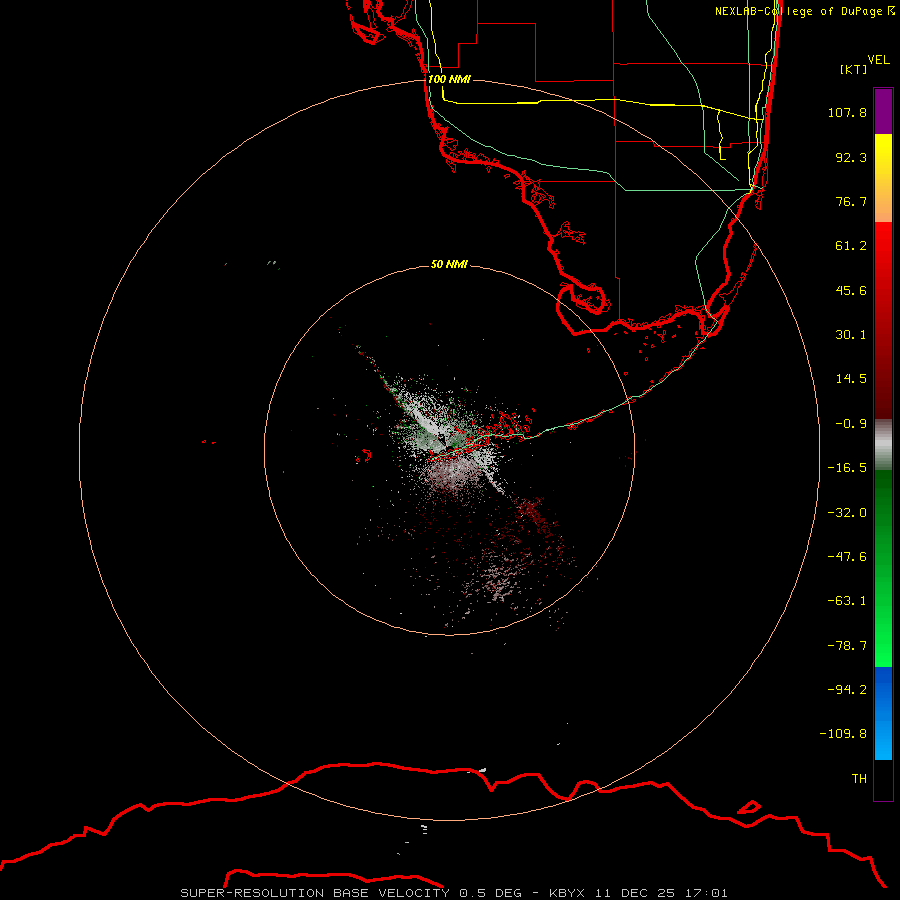Click the yellow segment of the velocity color bar
The image size is (900, 900).
point(883,178)
